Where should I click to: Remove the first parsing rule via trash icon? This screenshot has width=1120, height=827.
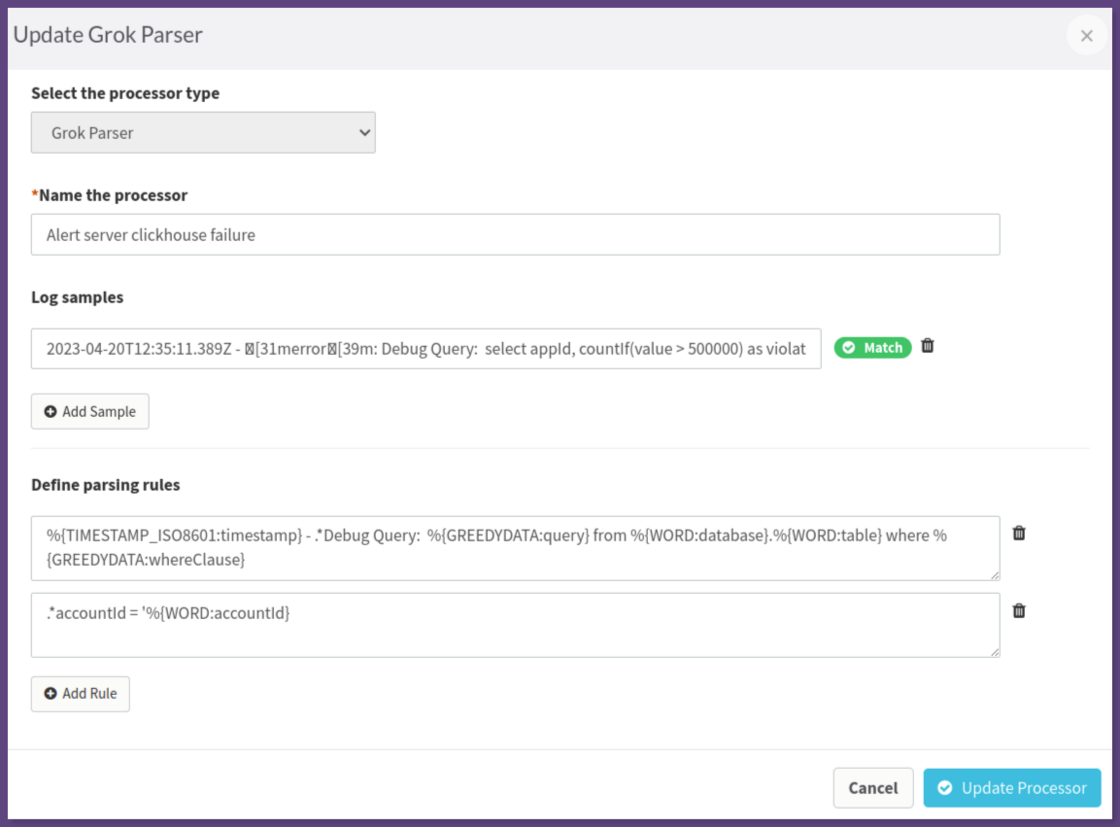(x=1018, y=533)
